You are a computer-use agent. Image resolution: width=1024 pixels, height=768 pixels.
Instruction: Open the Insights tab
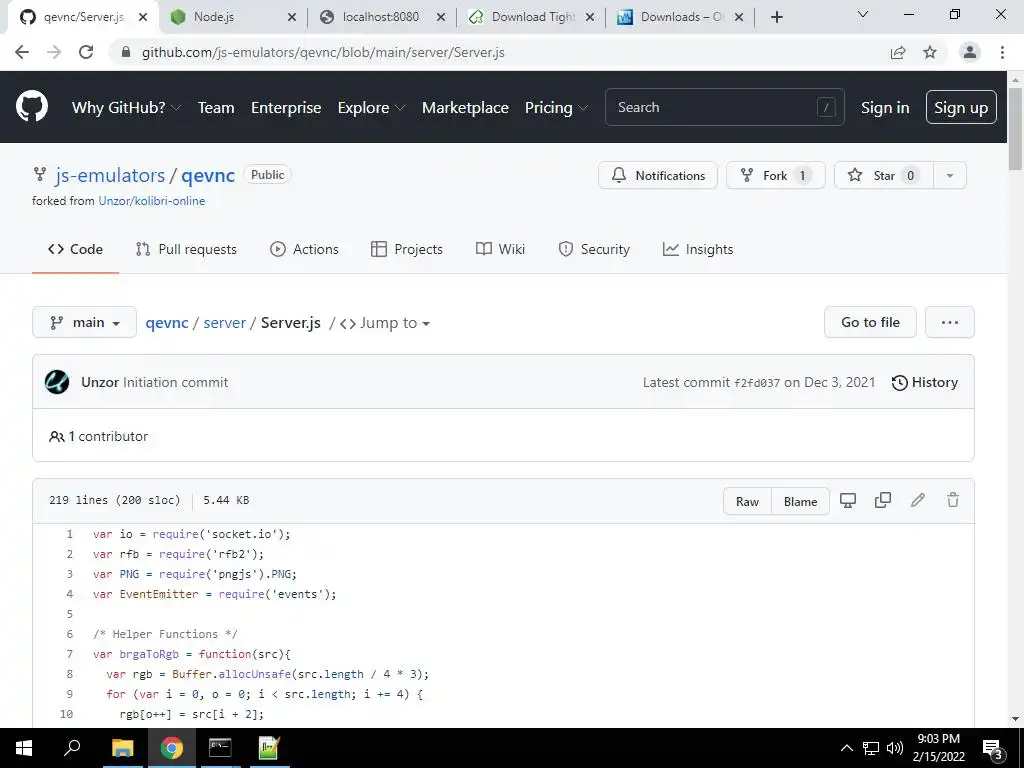point(698,249)
